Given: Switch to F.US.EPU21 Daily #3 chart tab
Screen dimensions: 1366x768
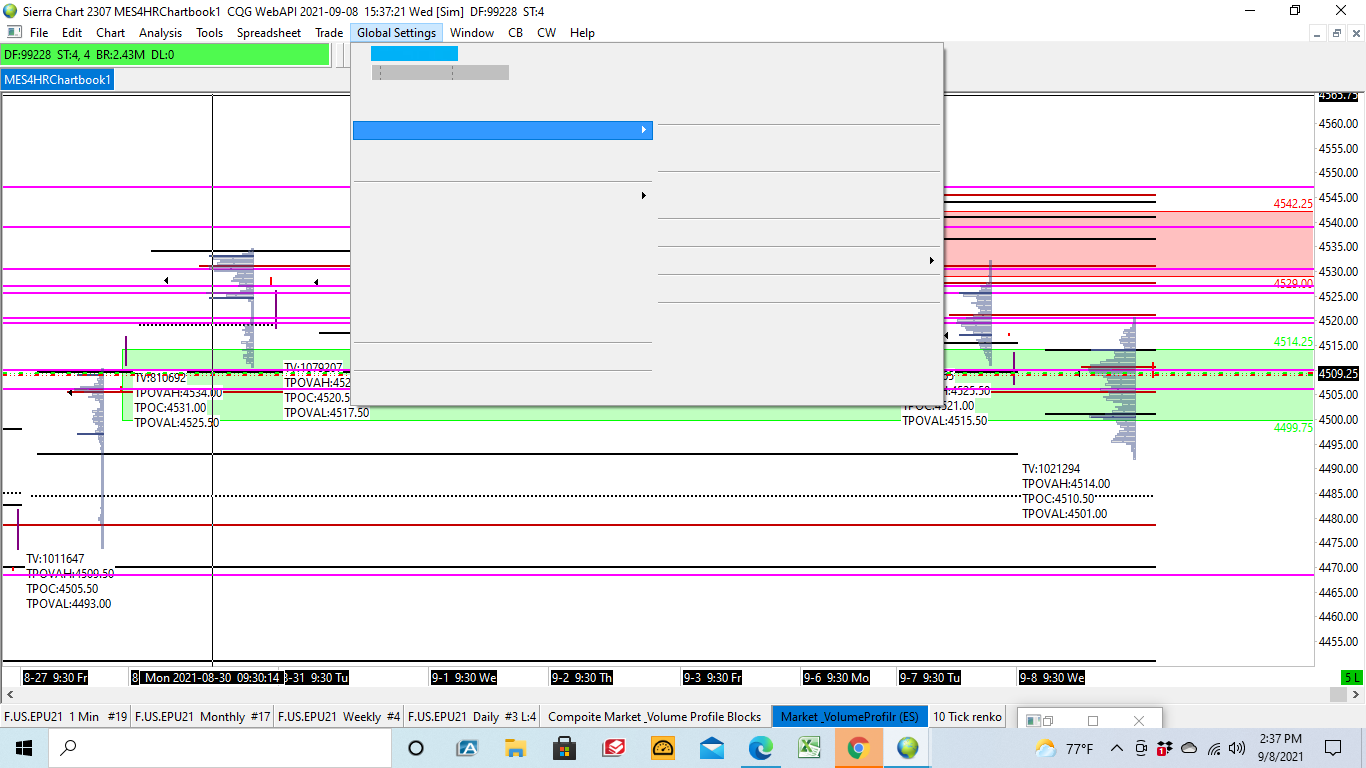Looking at the screenshot, I should click(x=472, y=716).
